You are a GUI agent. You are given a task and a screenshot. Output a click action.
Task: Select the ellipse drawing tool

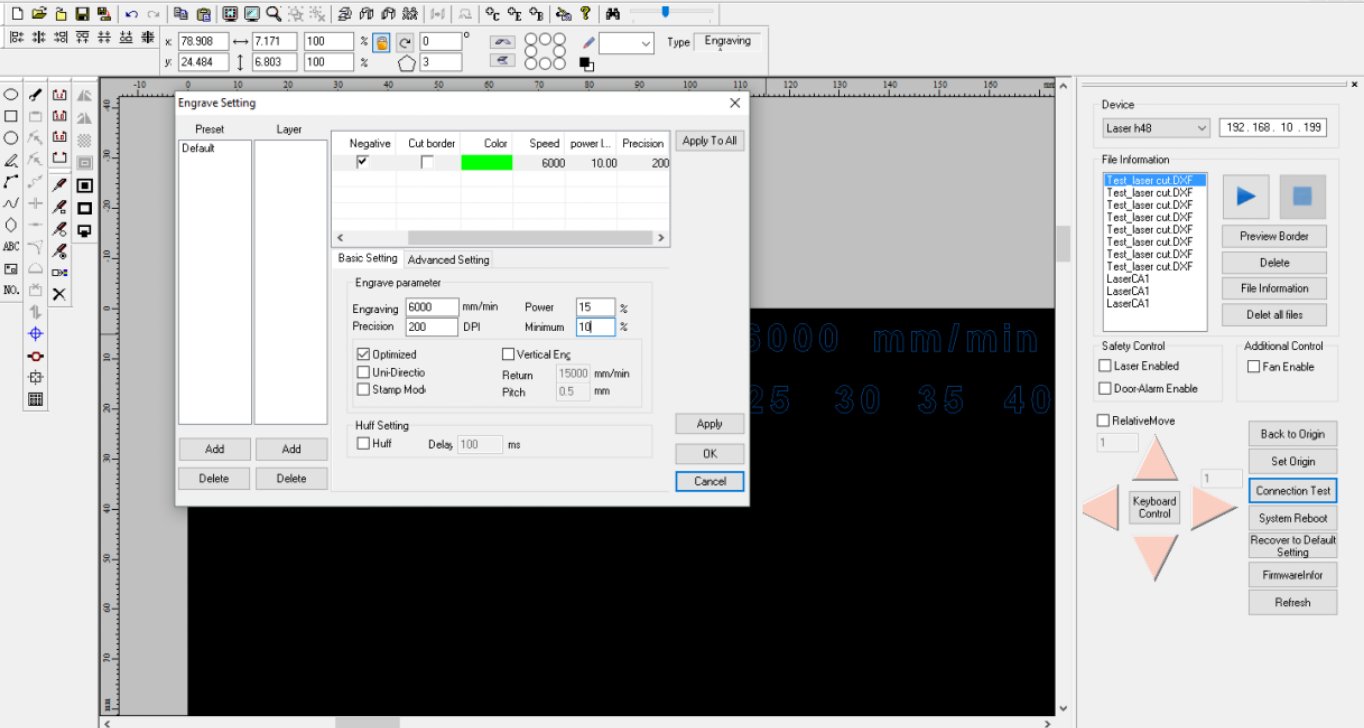(11, 94)
